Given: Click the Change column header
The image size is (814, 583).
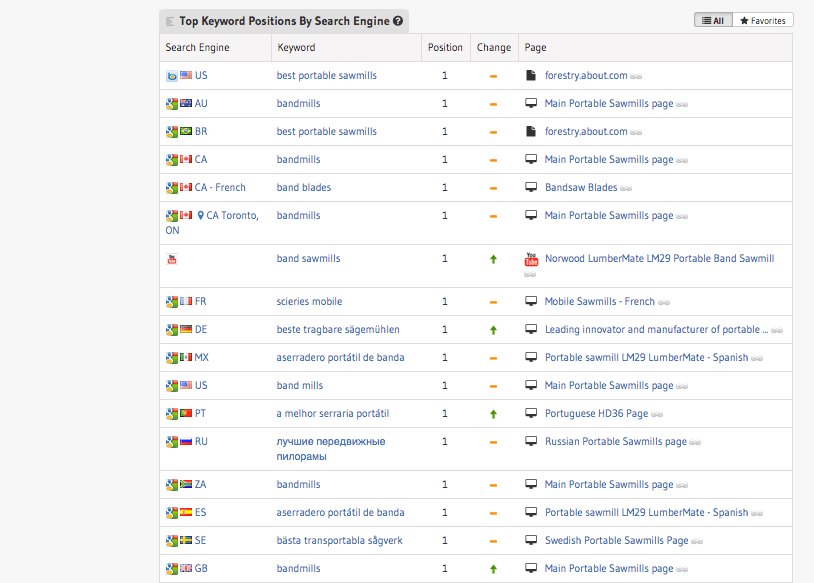Looking at the screenshot, I should 494,48.
